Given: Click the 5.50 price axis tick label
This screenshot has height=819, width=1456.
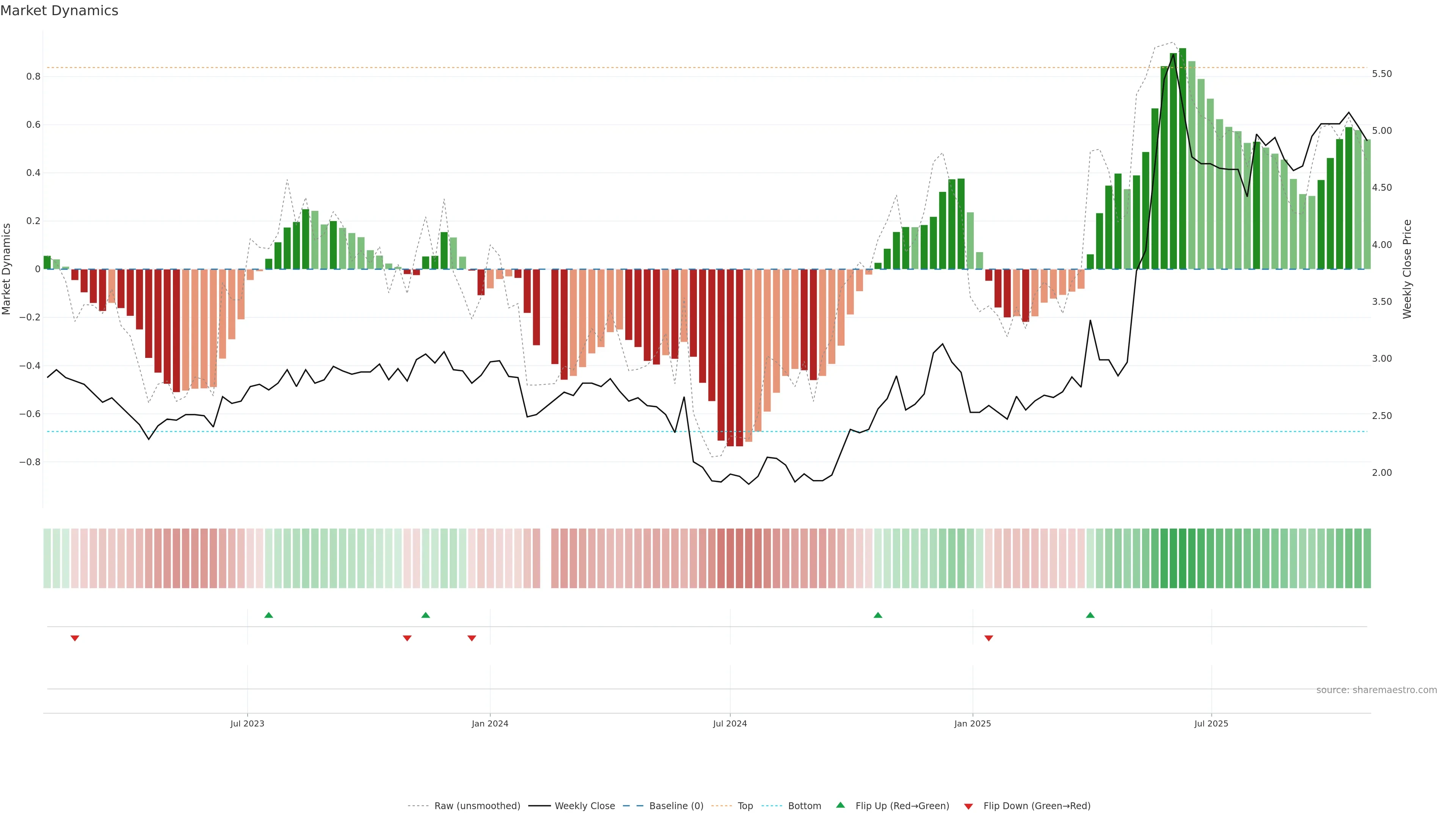Looking at the screenshot, I should (x=1381, y=74).
